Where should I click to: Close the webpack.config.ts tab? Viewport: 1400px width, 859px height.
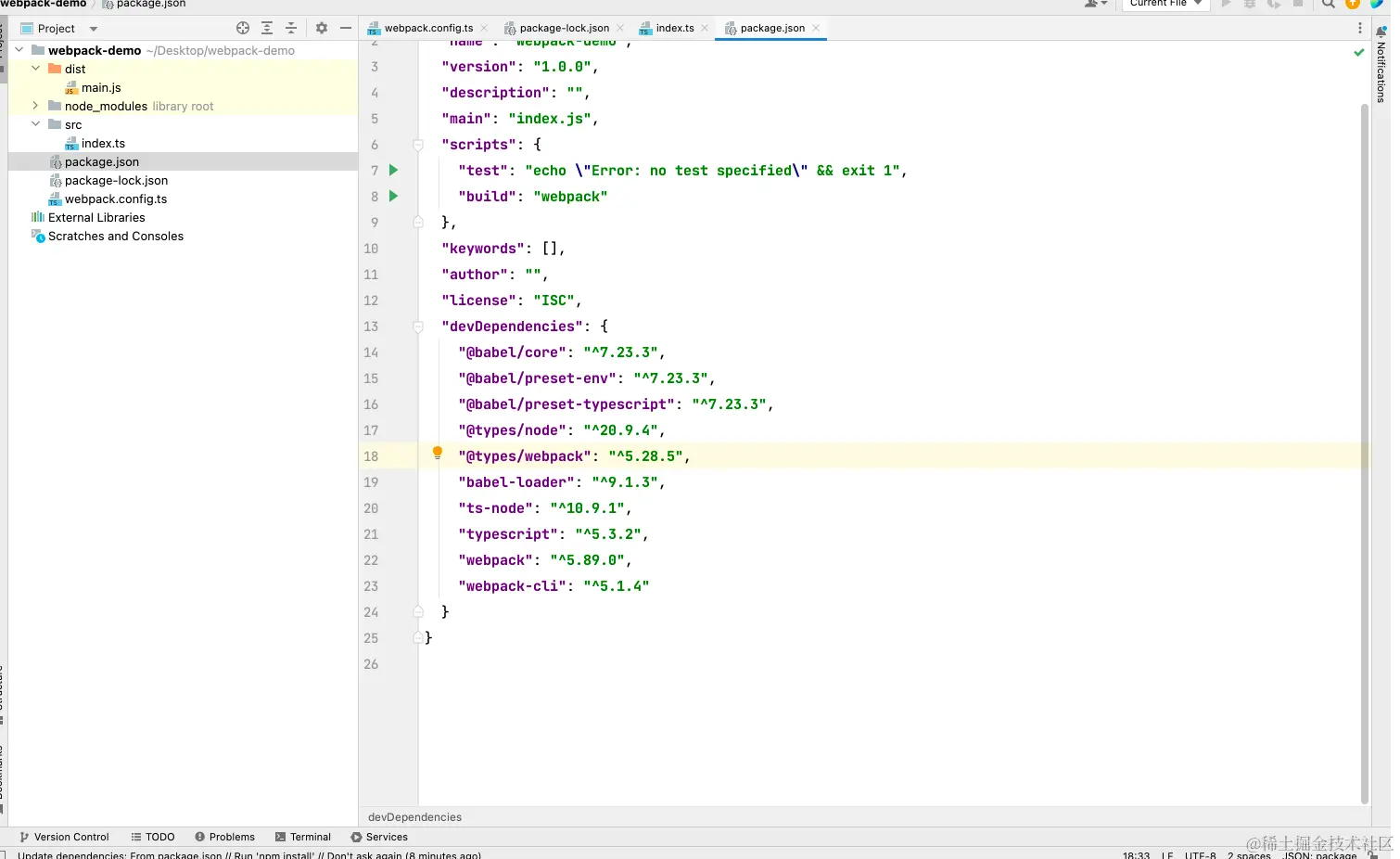point(484,28)
